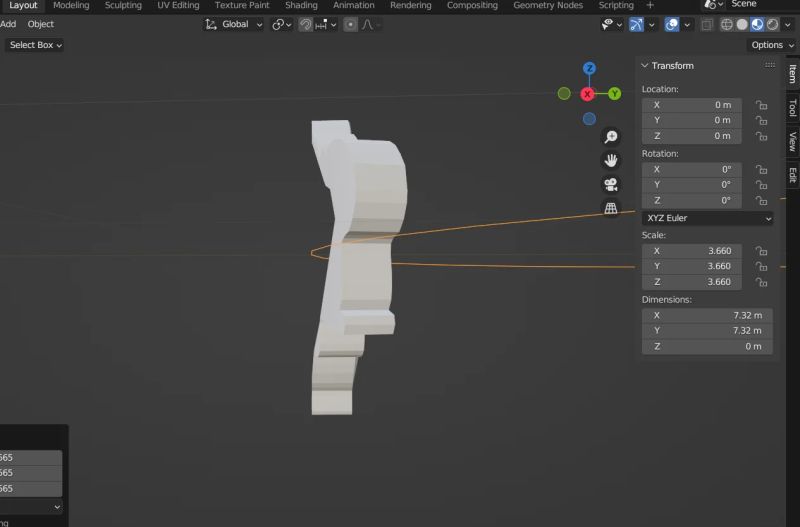
Task: Switch to the Rendering workspace
Action: [x=411, y=6]
